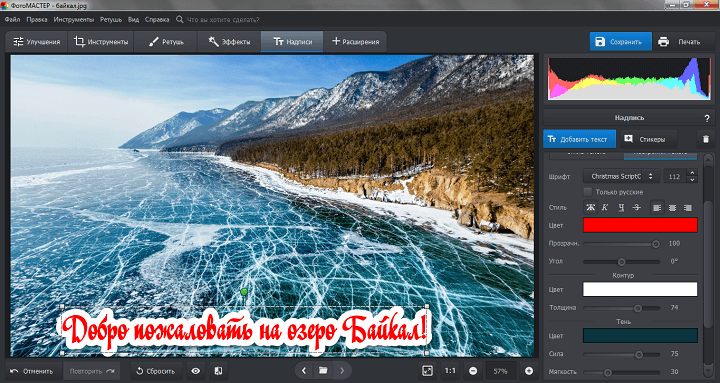The height and width of the screenshot is (383, 720).
Task: Switch to the Ретушь tab with brush icon
Action: click(x=166, y=42)
